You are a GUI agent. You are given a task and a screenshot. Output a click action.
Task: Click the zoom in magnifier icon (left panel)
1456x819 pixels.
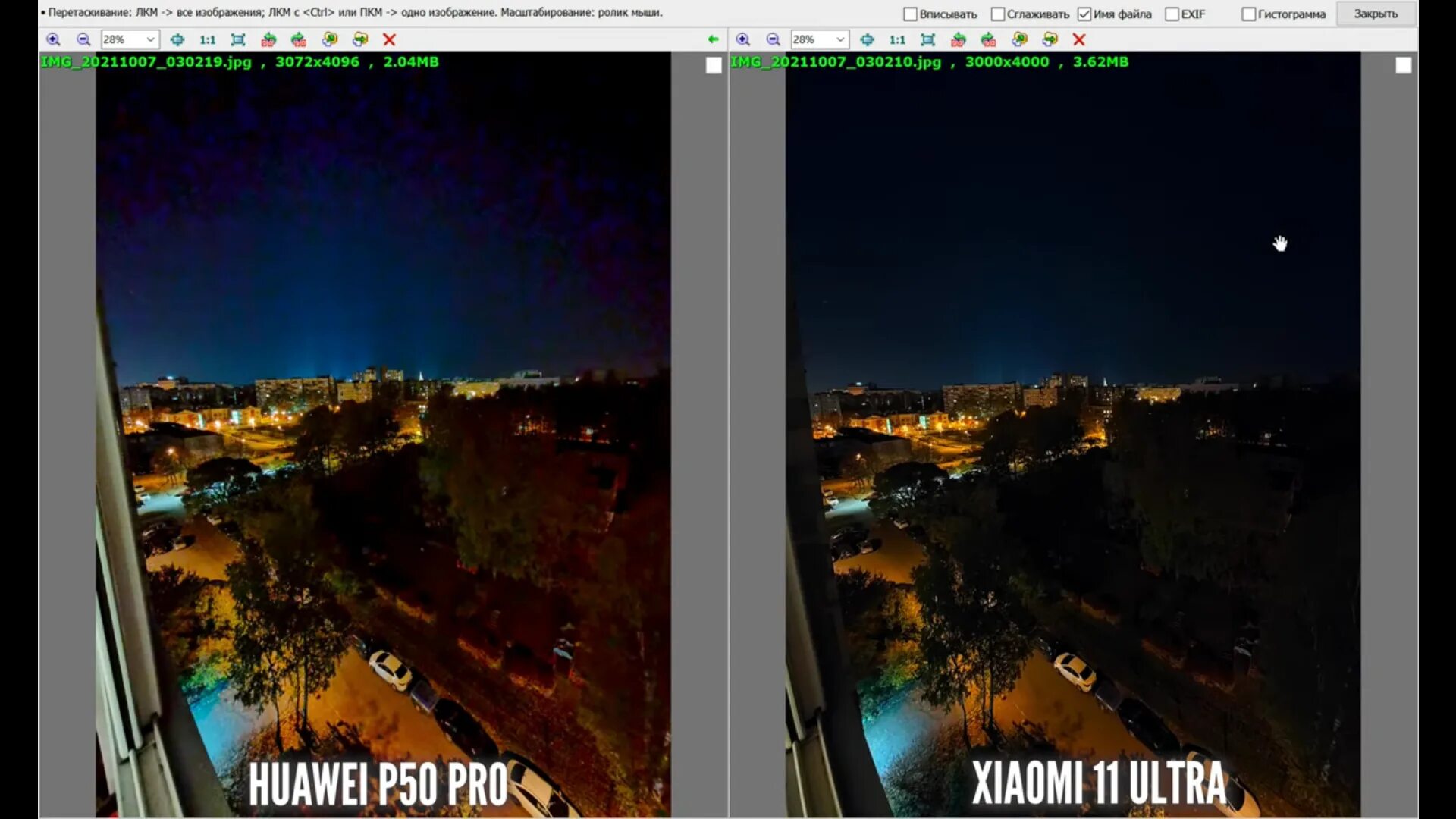[55, 39]
